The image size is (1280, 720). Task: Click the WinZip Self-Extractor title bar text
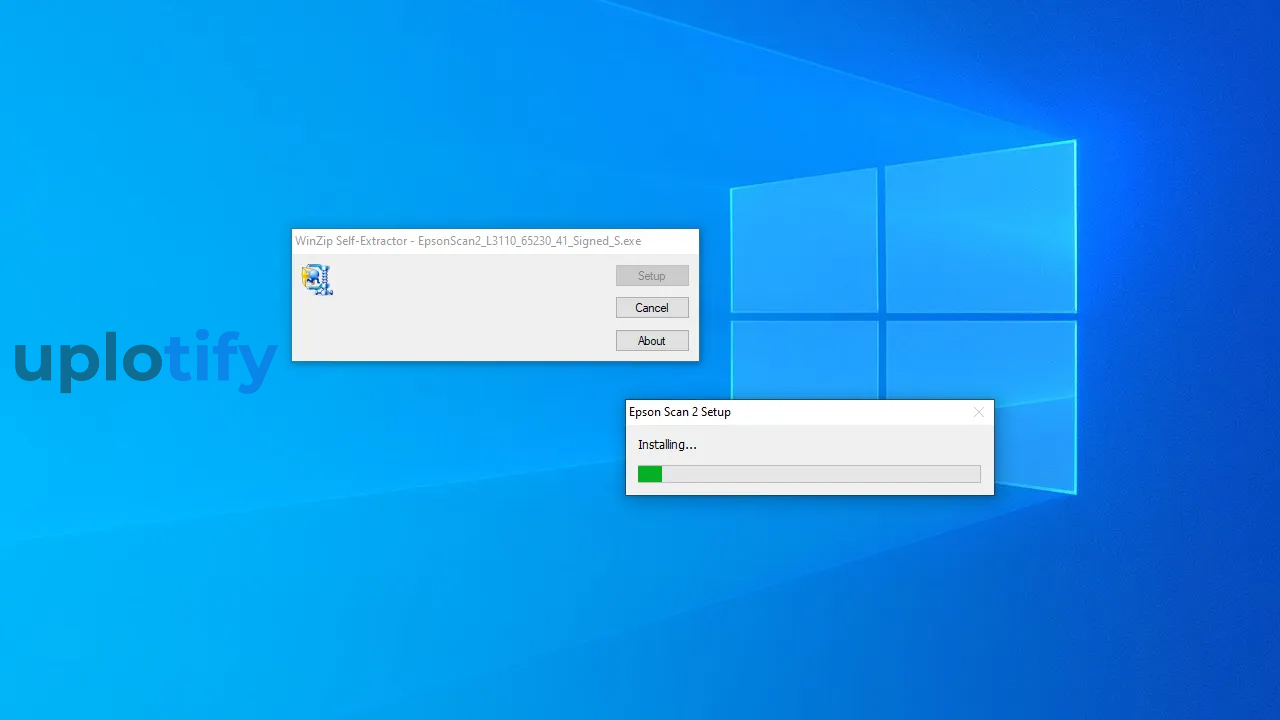click(468, 241)
